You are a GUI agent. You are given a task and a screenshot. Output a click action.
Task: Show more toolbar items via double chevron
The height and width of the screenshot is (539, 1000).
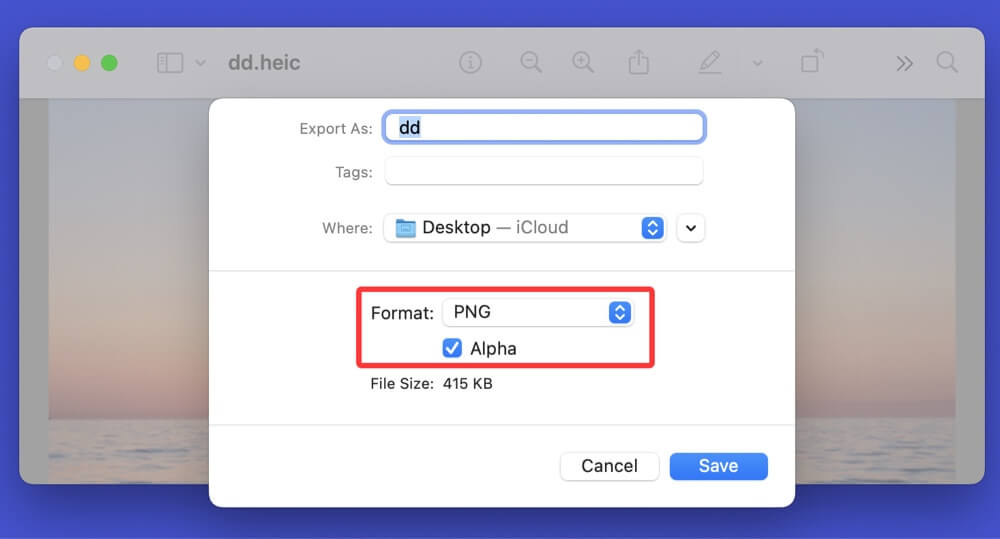[x=904, y=63]
